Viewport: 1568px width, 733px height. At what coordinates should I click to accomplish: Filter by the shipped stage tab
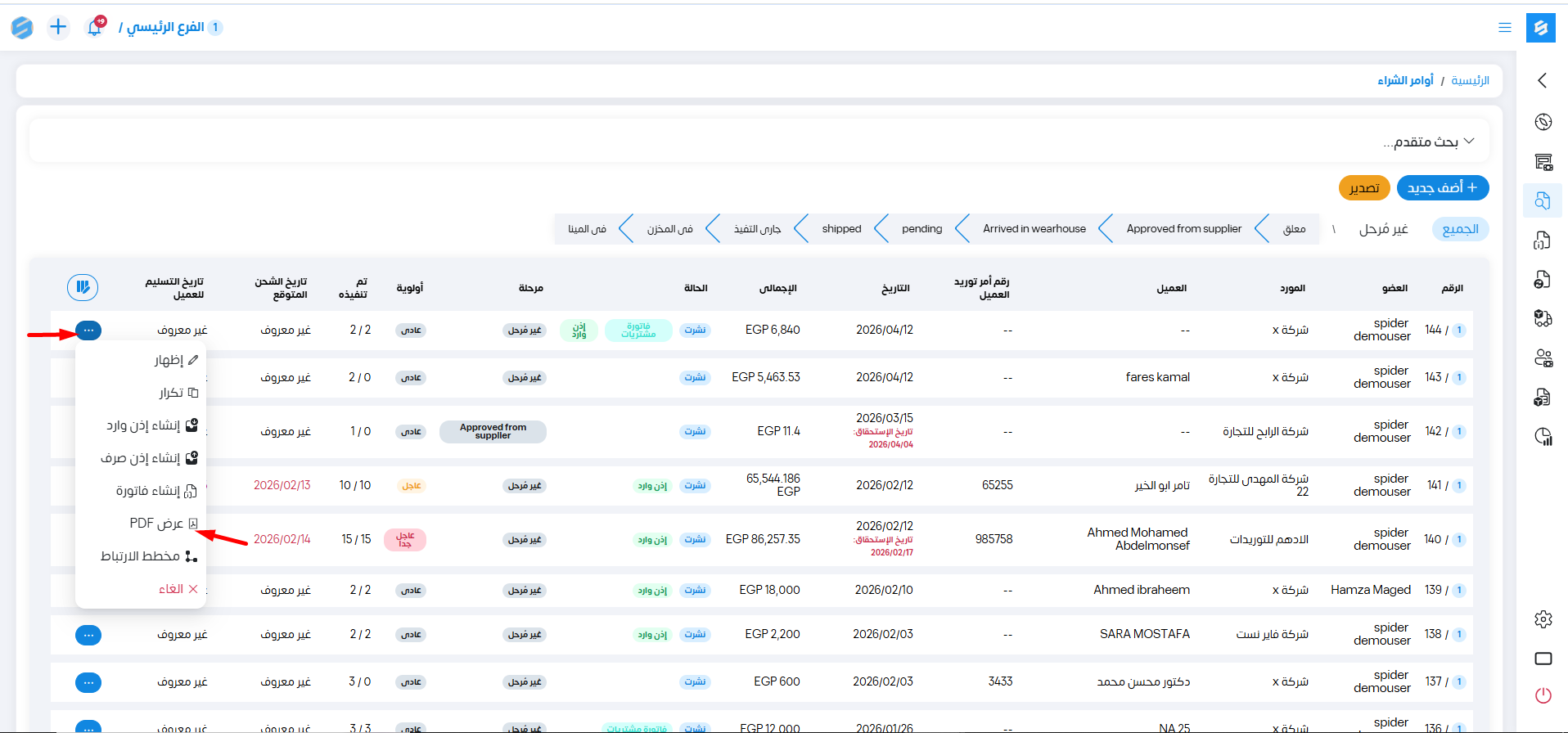click(x=841, y=229)
